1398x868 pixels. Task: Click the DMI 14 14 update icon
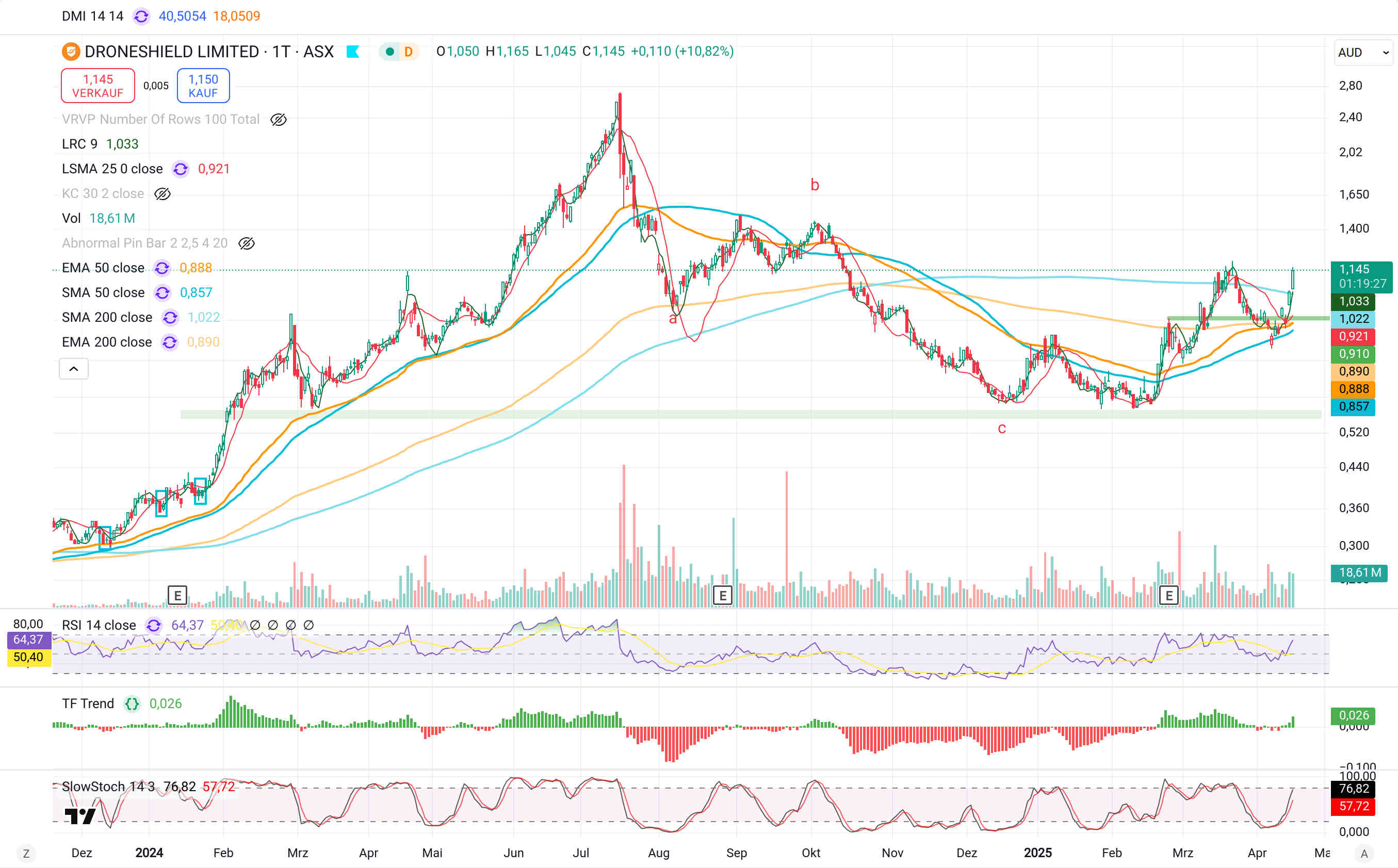click(x=141, y=16)
